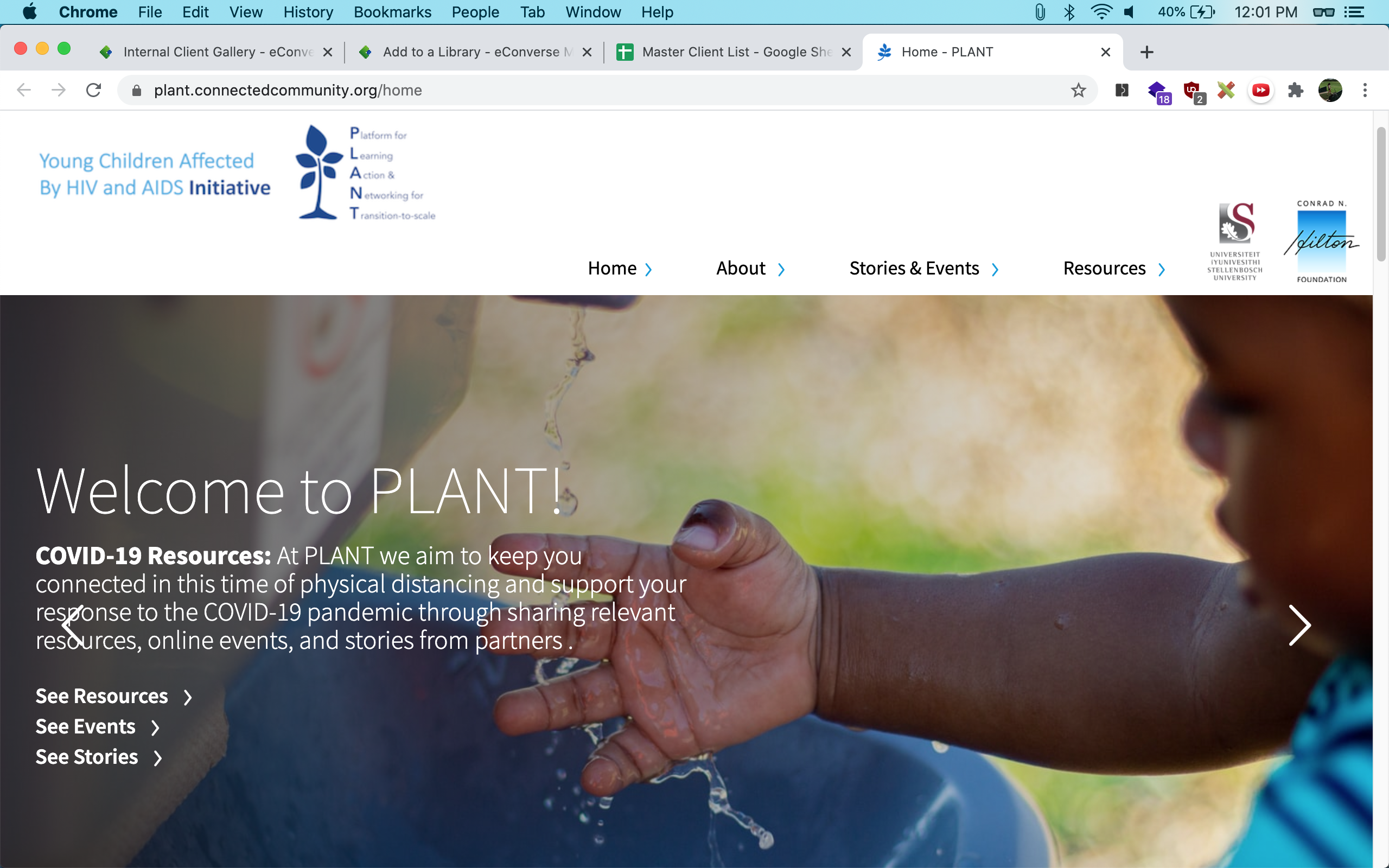Viewport: 1389px width, 868px height.
Task: Reload the page in Chrome
Action: click(x=93, y=90)
